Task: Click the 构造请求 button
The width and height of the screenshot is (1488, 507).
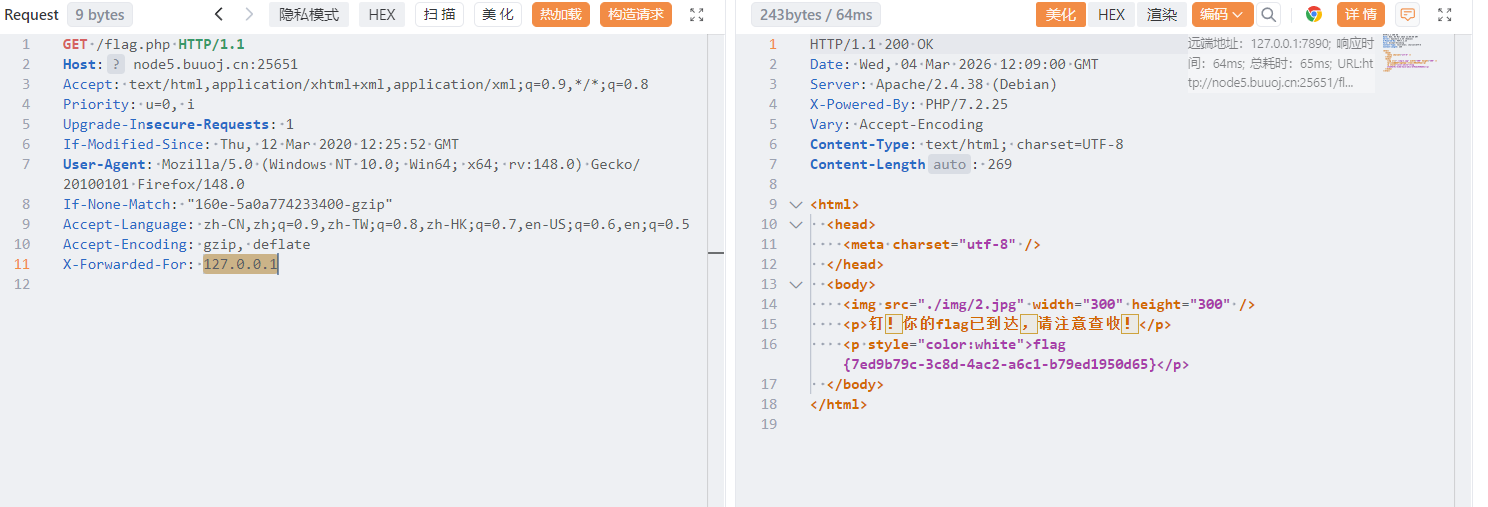Action: pyautogui.click(x=636, y=15)
